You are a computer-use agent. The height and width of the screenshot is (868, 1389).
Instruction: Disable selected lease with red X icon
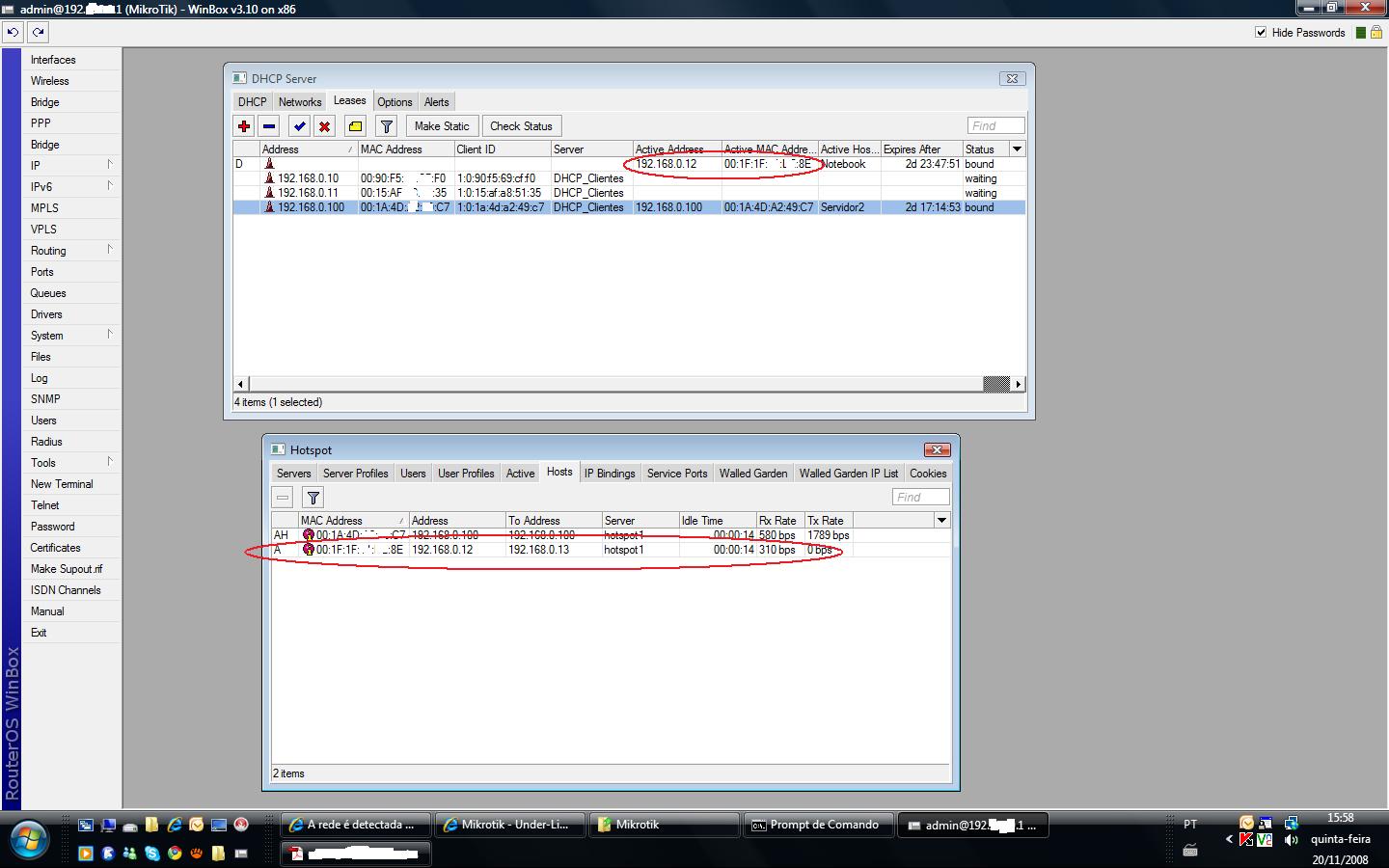tap(325, 126)
